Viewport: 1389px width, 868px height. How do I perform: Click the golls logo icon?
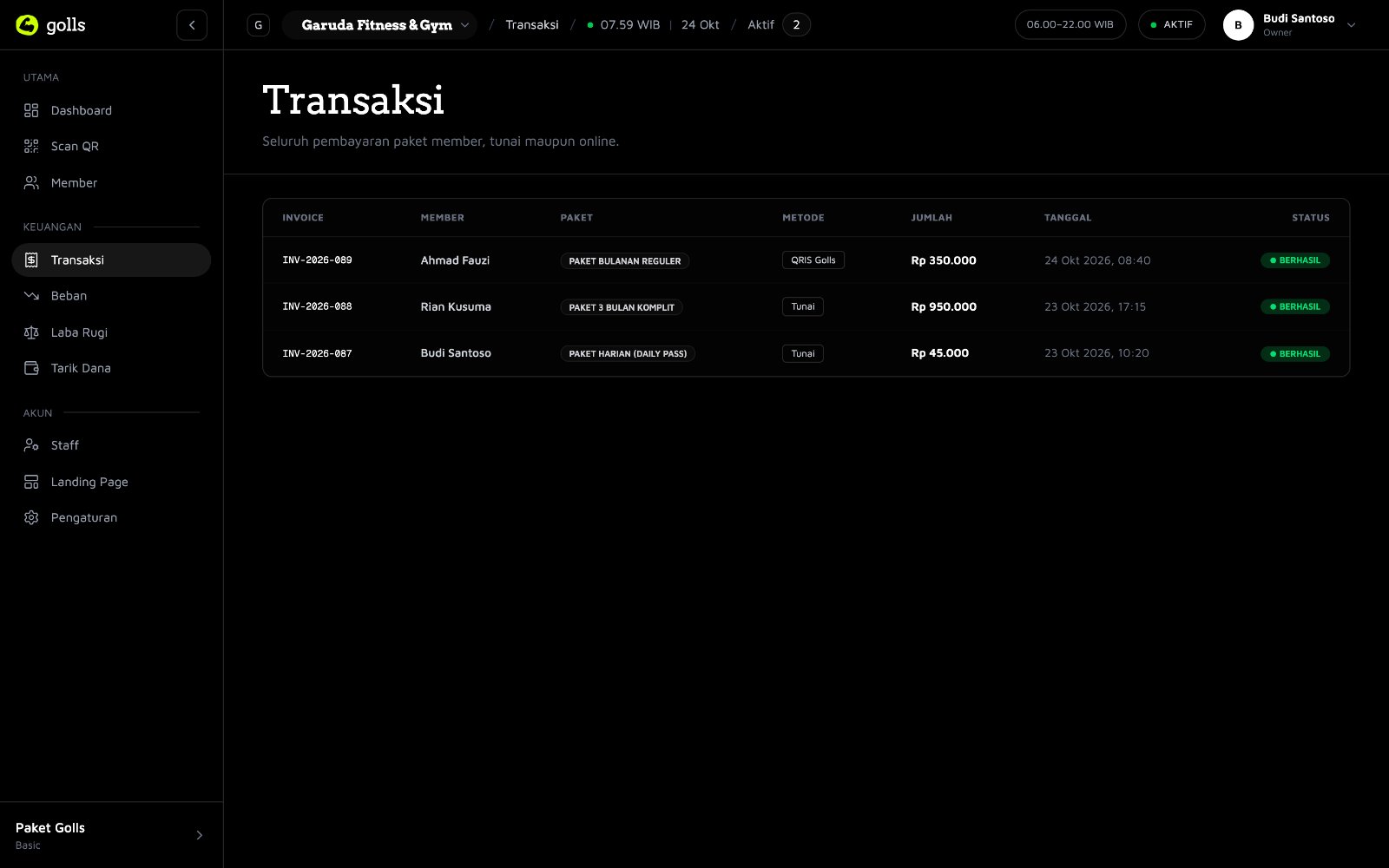(27, 25)
